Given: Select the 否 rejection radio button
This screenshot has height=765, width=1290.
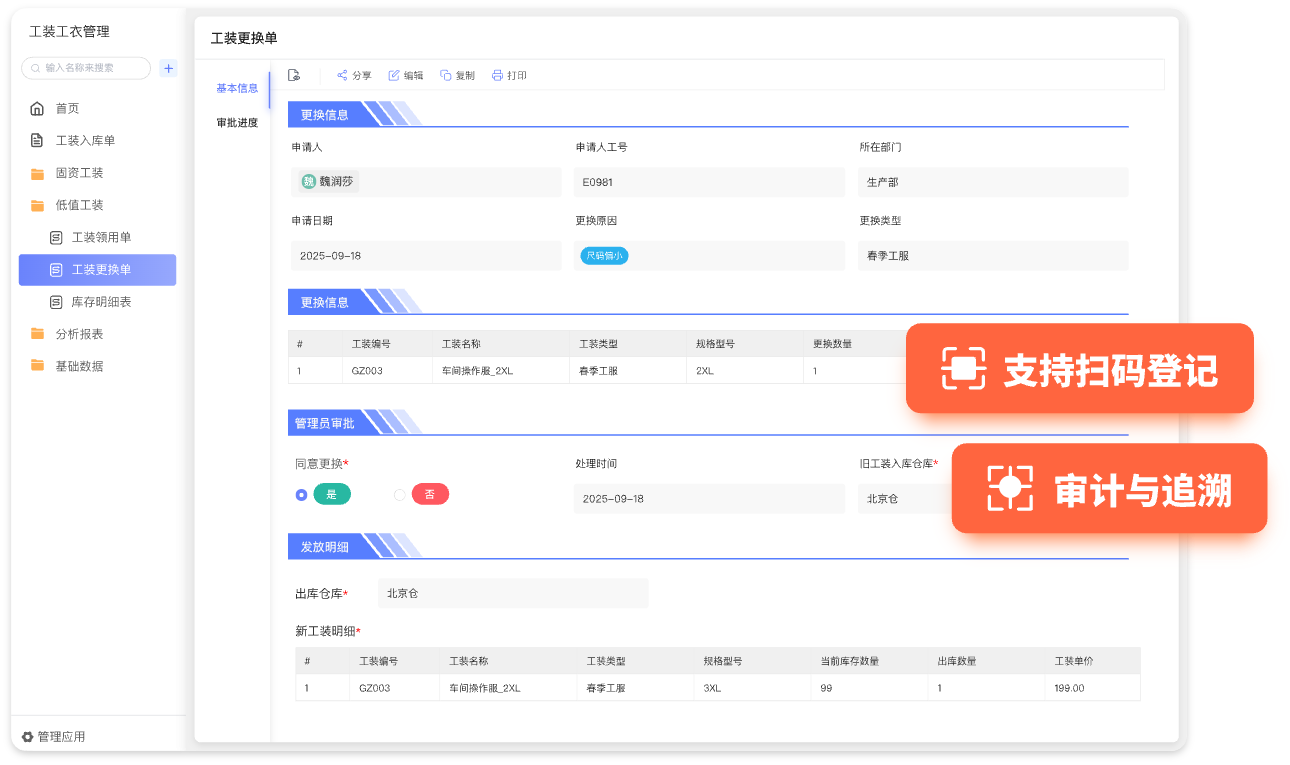Looking at the screenshot, I should coord(400,494).
